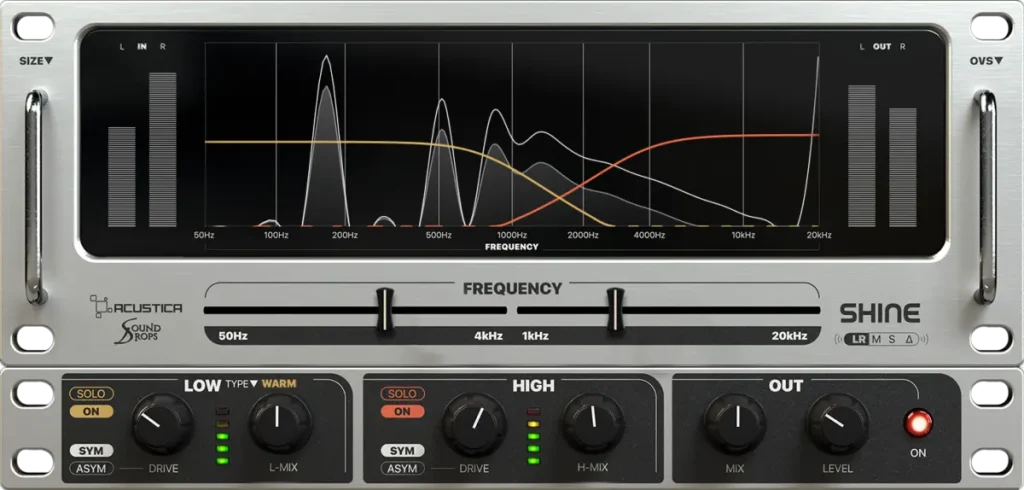This screenshot has width=1024, height=490.
Task: Select ASYM mode in HIGH section
Action: [x=402, y=468]
